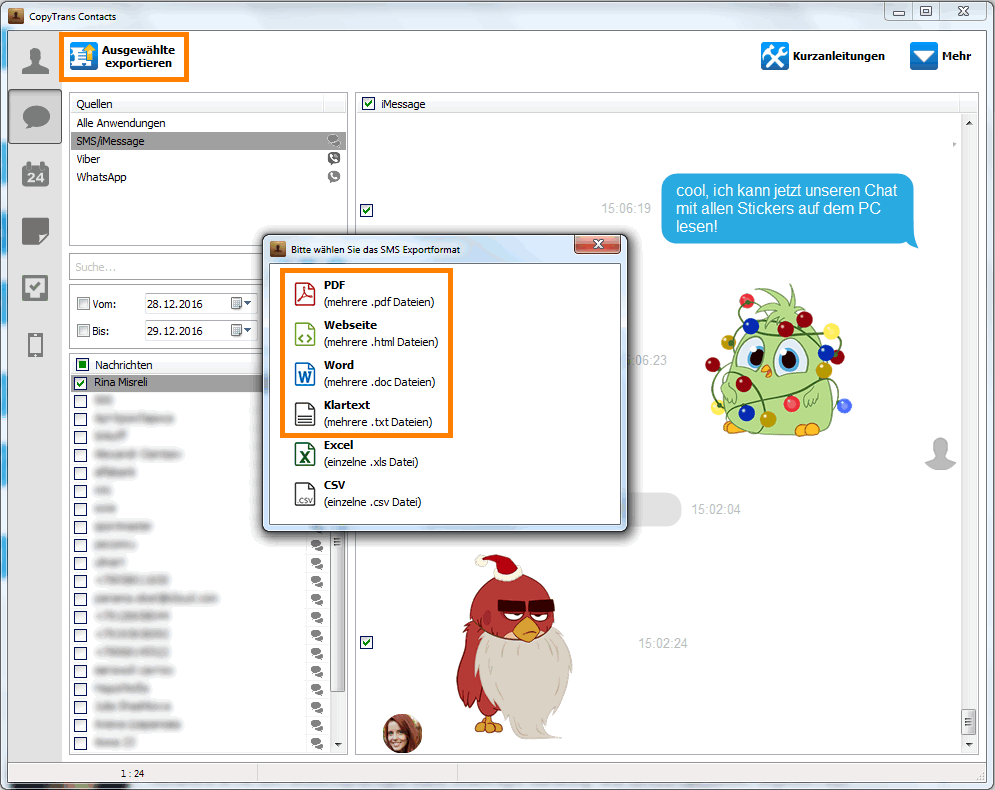Click the PDF file icon
Viewport: 995px width, 790px height.
pos(305,294)
